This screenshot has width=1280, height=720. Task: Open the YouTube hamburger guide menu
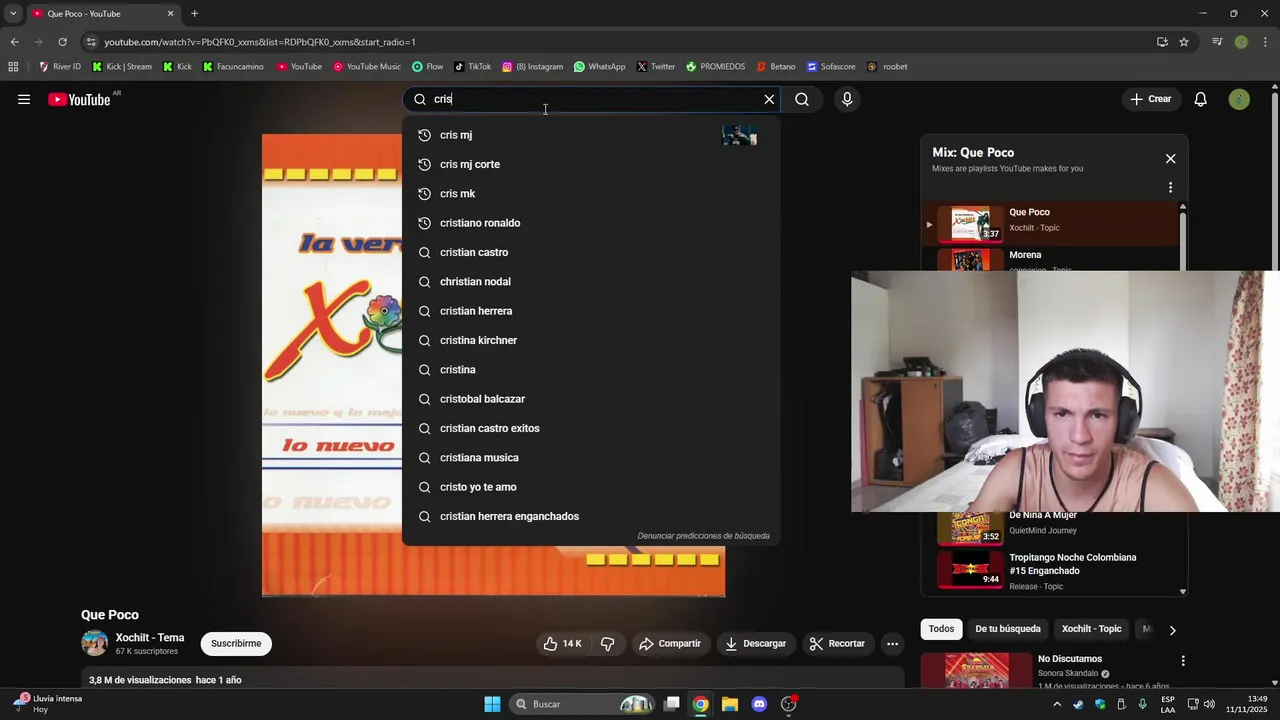click(24, 99)
